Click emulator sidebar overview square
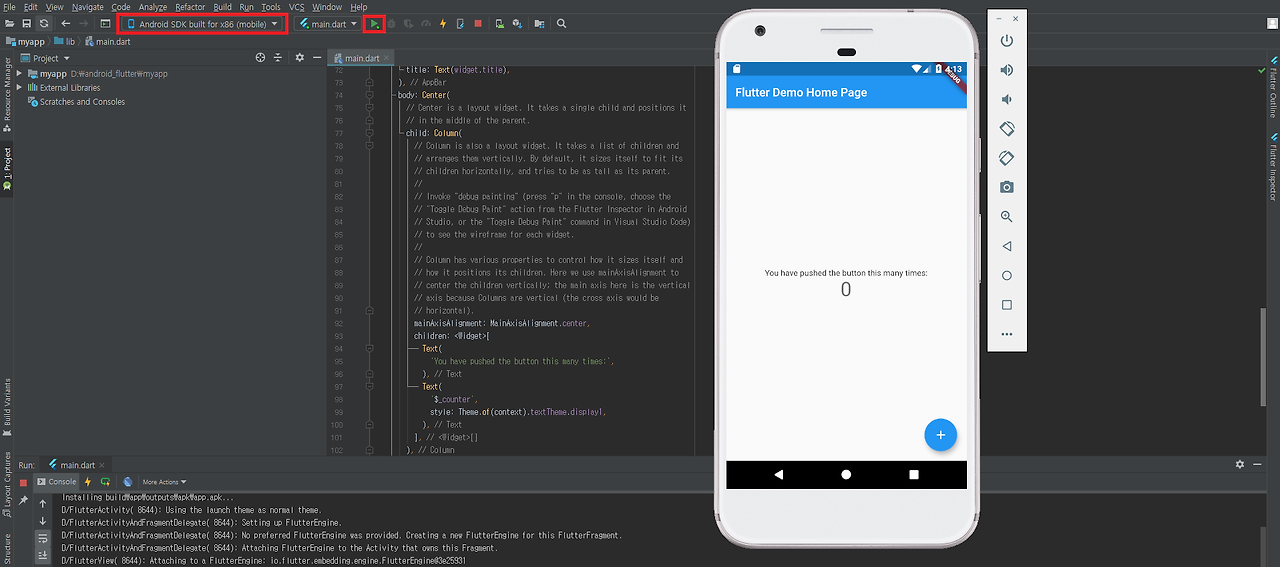This screenshot has width=1280, height=567. click(1007, 305)
